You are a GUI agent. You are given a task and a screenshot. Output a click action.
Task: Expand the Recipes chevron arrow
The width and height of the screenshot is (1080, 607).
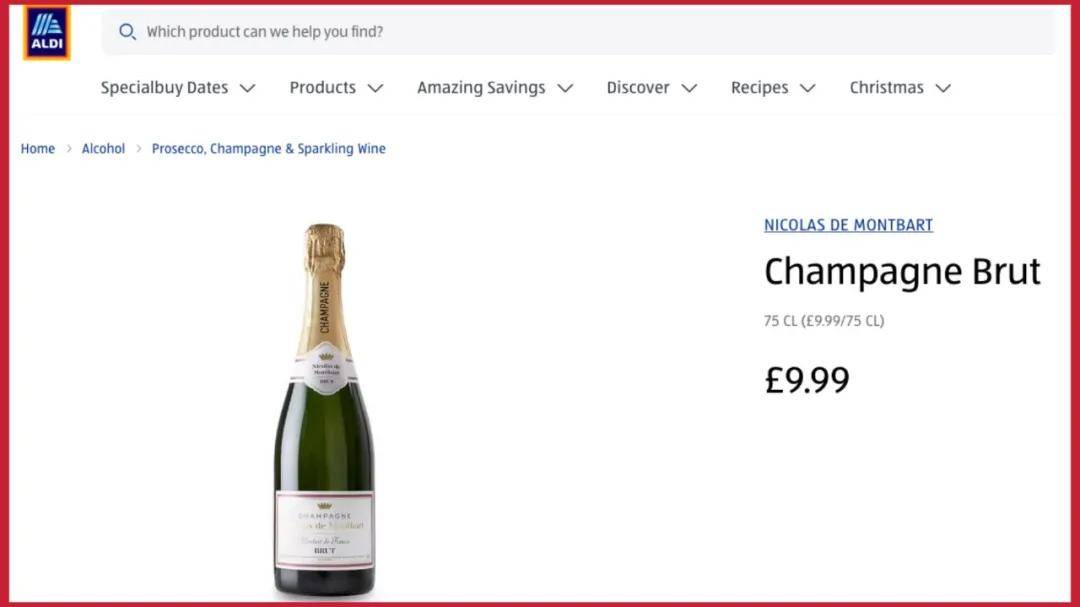[x=808, y=88]
